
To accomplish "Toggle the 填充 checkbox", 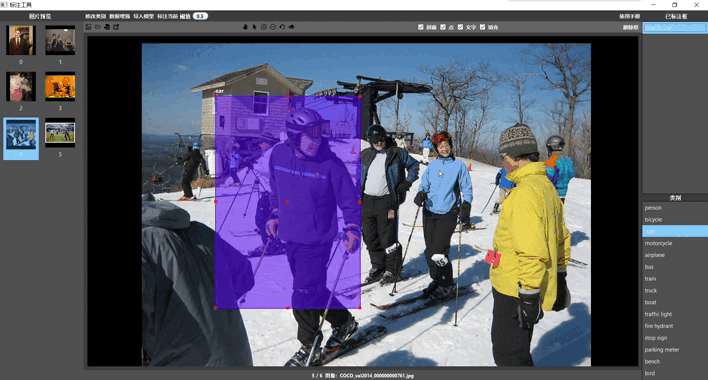I will pos(482,27).
